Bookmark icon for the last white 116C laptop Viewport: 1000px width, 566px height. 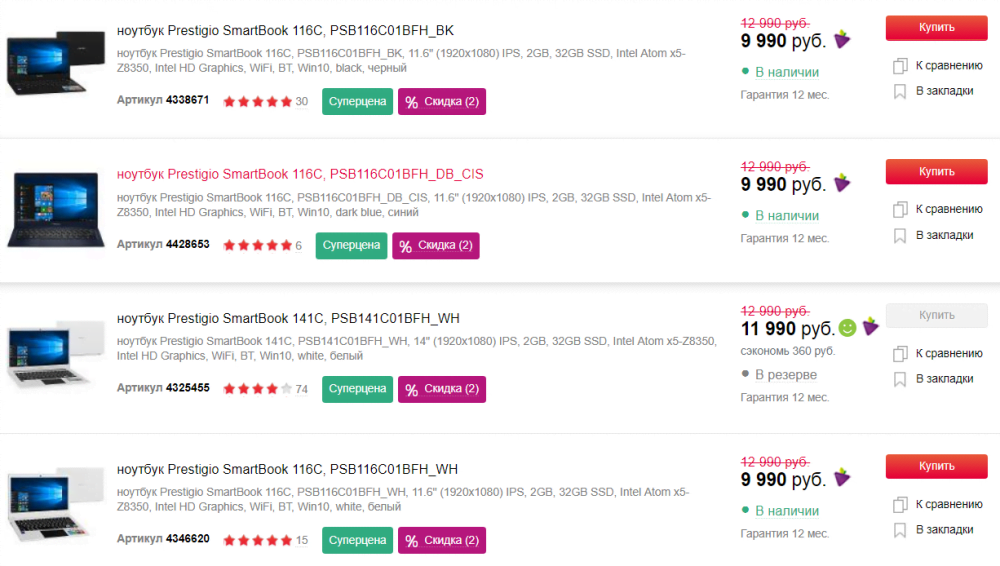coord(900,530)
